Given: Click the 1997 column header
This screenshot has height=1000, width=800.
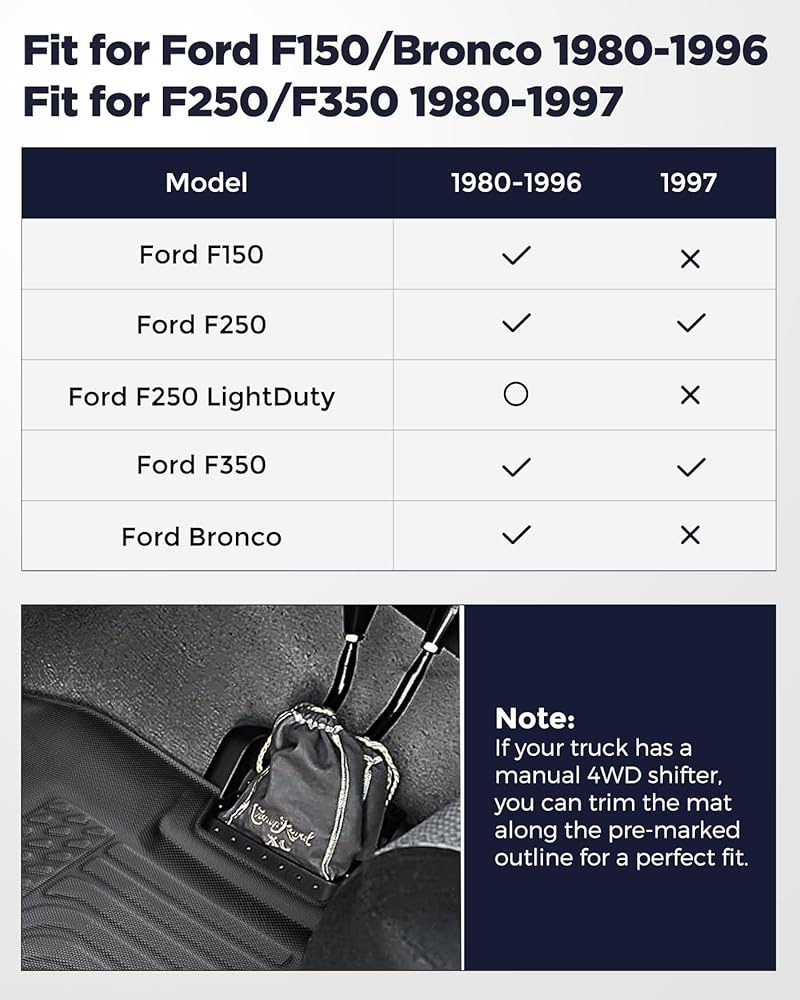Looking at the screenshot, I should [x=689, y=182].
